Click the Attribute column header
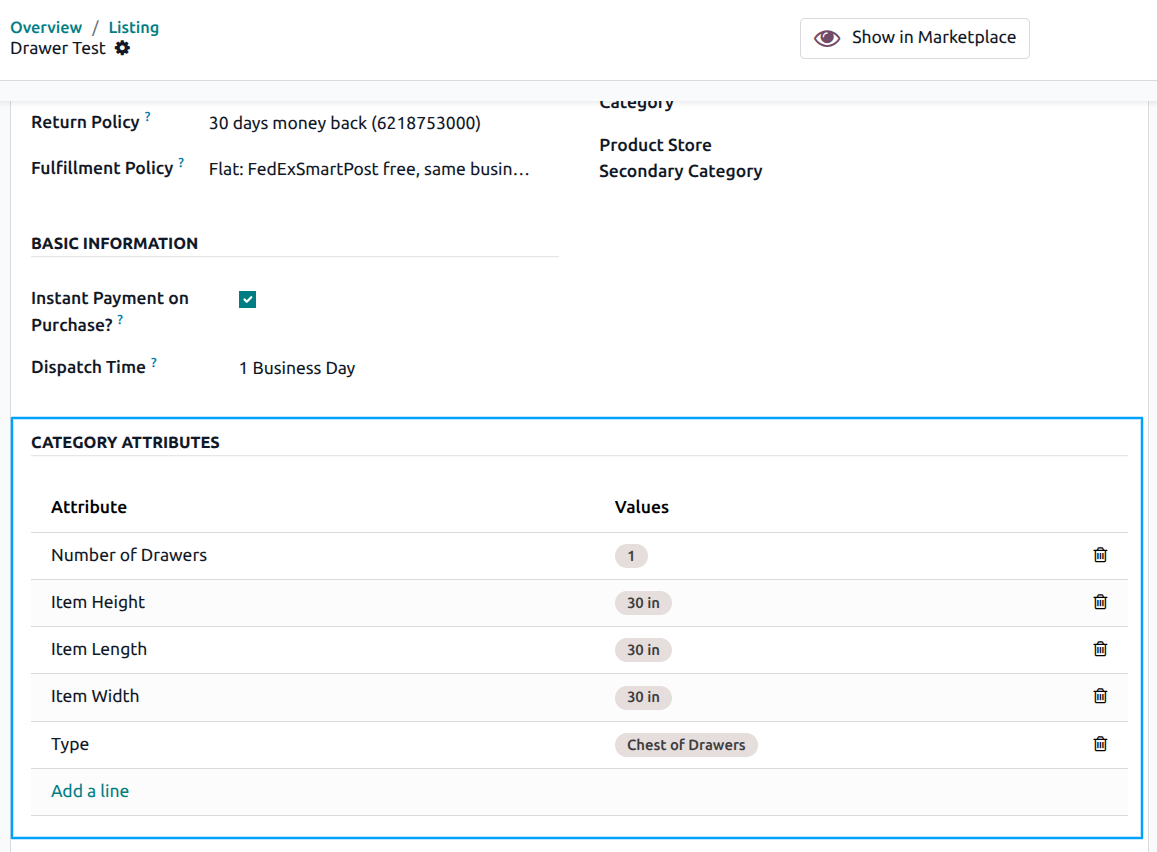This screenshot has width=1157, height=852. coord(89,507)
